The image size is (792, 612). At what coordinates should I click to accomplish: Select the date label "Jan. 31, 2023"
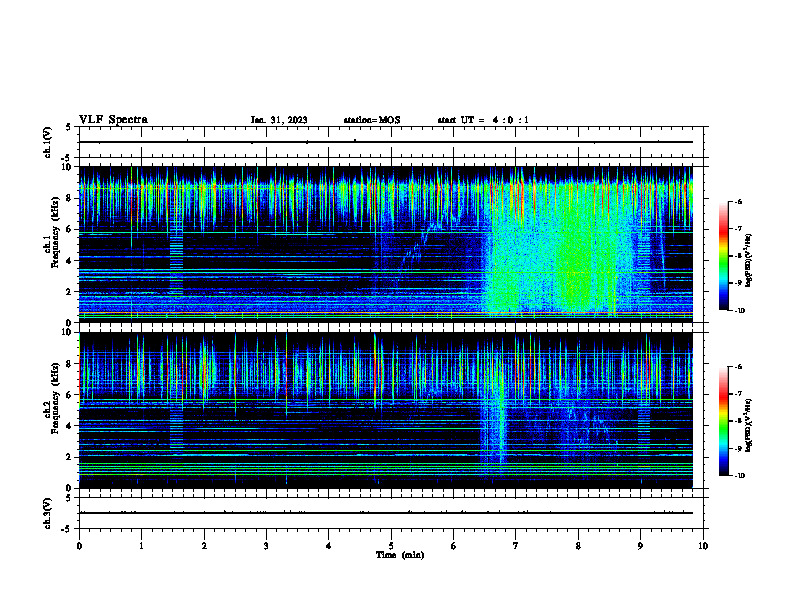coord(279,120)
